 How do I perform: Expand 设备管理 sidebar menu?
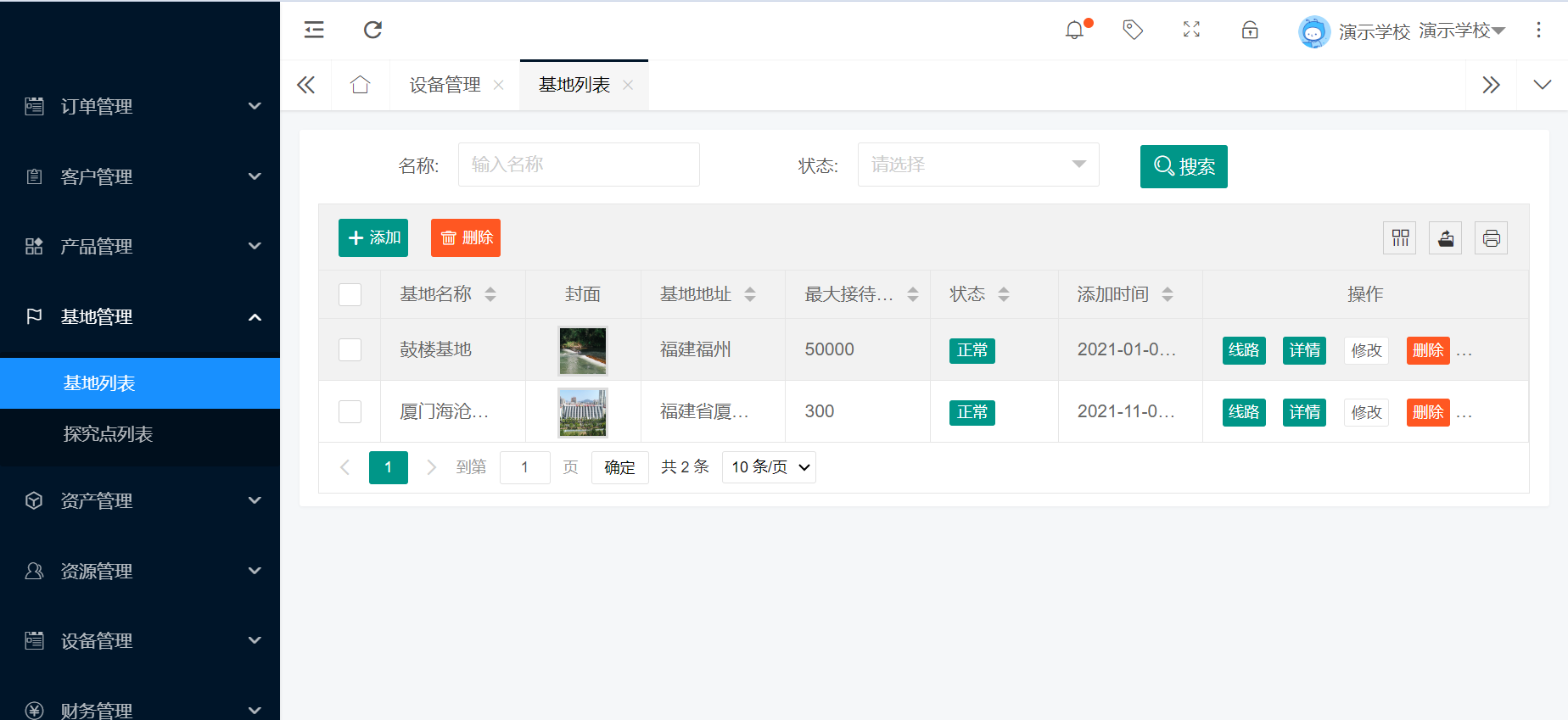pos(140,640)
